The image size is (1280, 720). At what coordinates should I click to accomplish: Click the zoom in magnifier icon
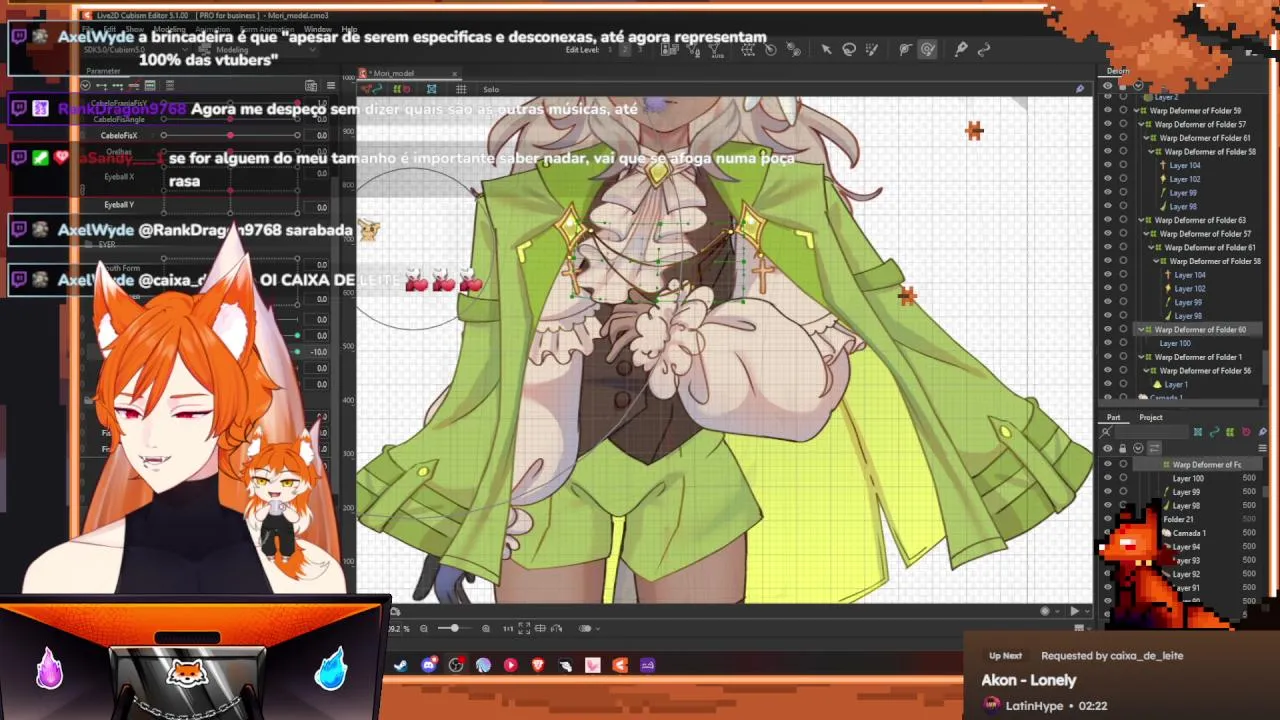pos(486,629)
